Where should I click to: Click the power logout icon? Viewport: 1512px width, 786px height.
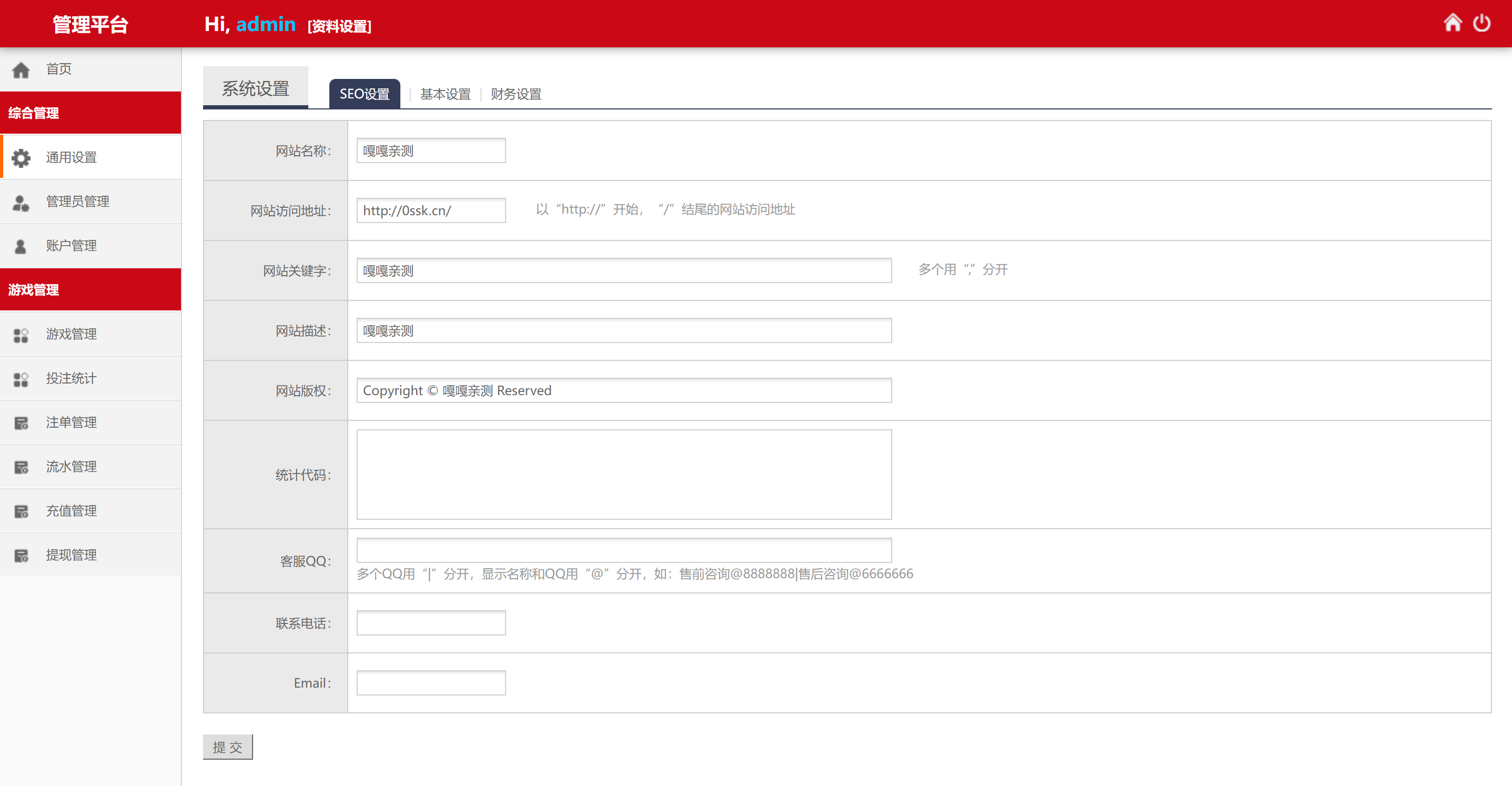pos(1481,23)
